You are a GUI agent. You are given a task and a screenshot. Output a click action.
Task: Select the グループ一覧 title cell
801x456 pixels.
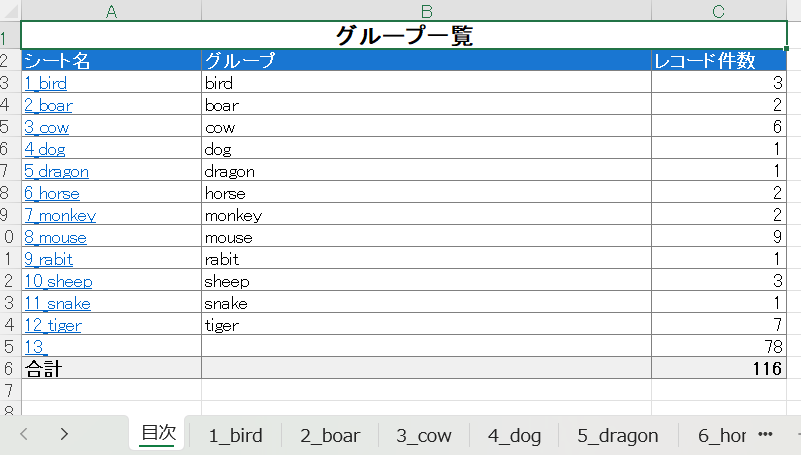(403, 37)
